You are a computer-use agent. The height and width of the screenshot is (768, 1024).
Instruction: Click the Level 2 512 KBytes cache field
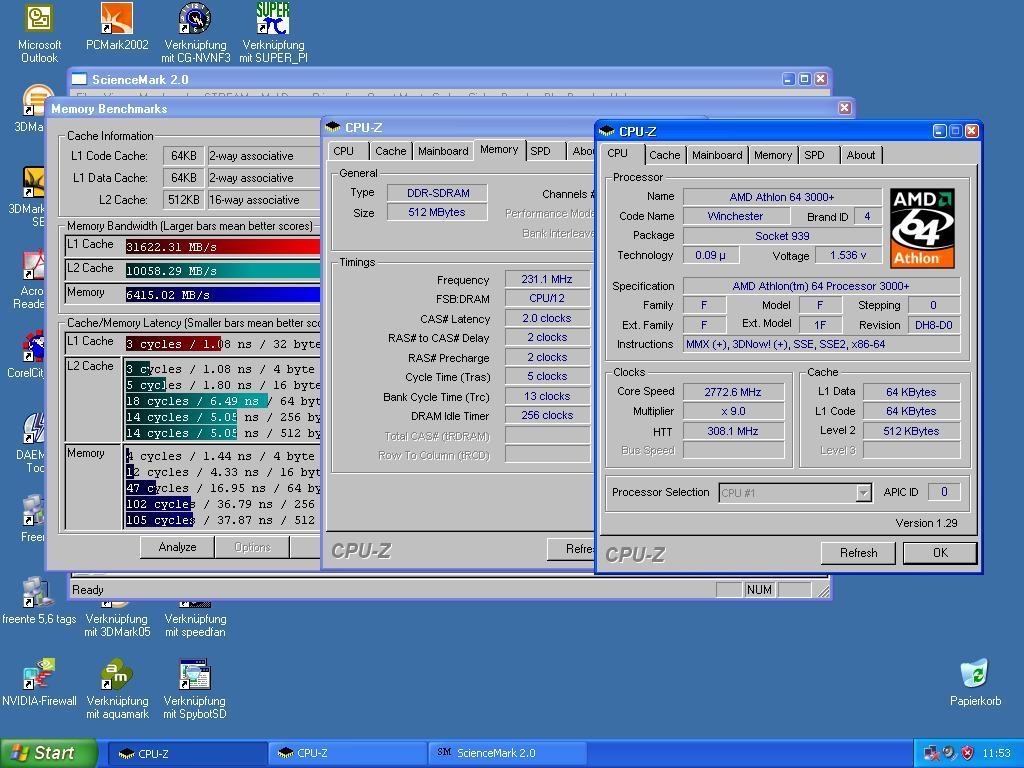pyautogui.click(x=911, y=431)
